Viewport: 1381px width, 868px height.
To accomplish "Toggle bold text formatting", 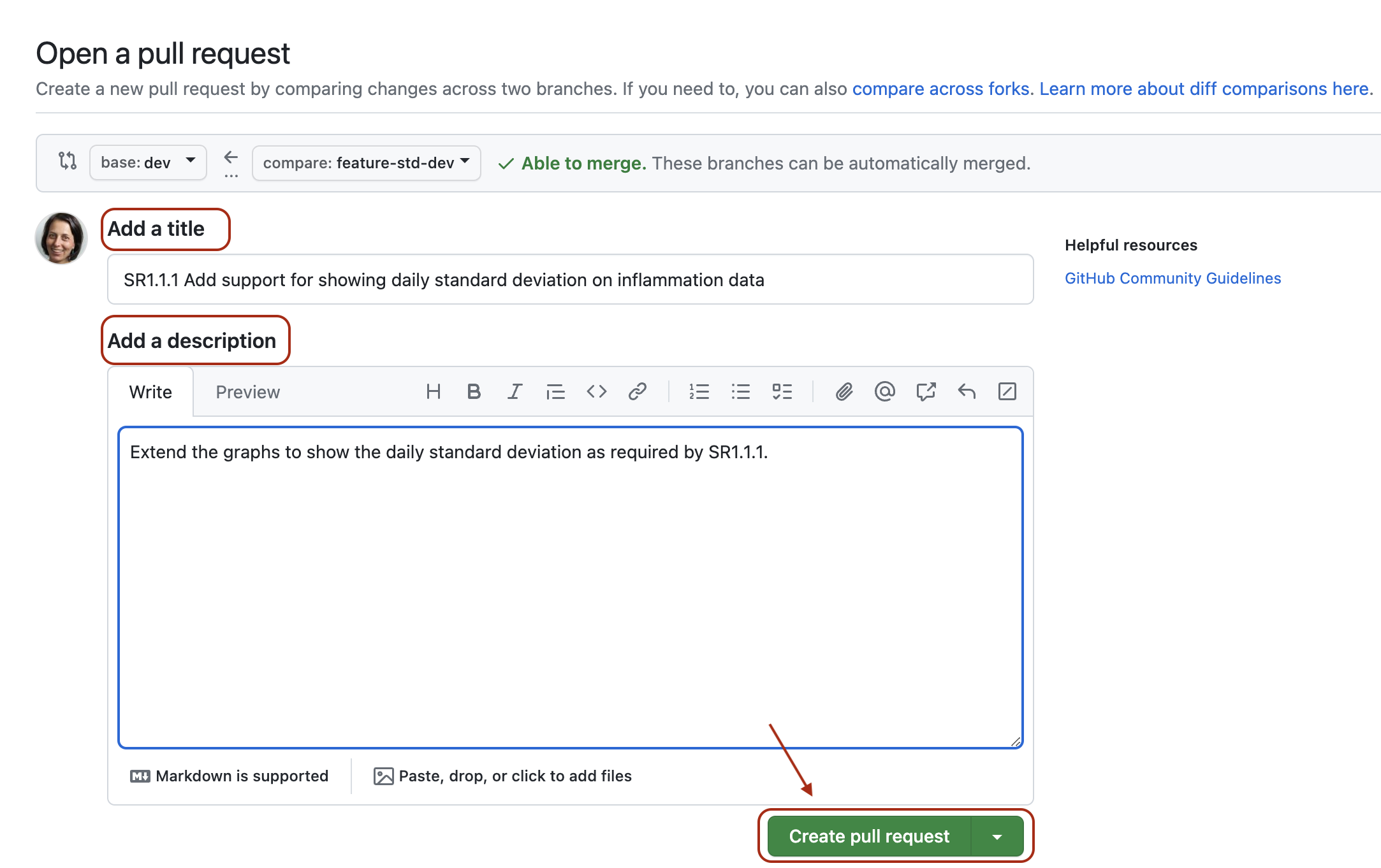I will pyautogui.click(x=474, y=391).
